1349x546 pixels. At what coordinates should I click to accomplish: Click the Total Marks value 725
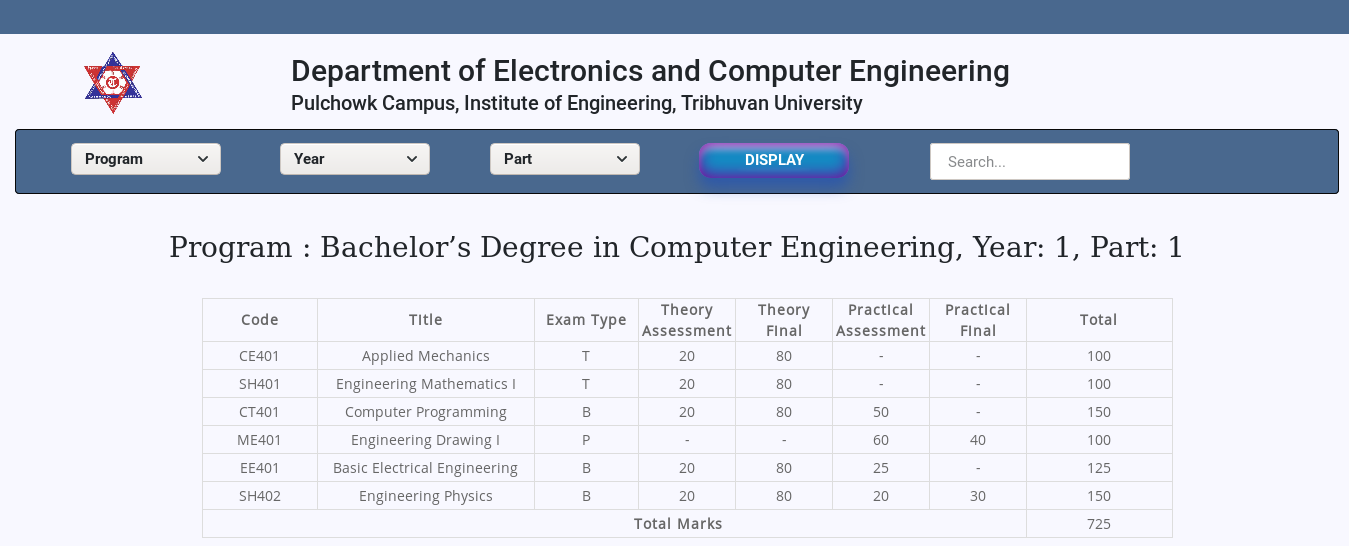tap(1098, 524)
